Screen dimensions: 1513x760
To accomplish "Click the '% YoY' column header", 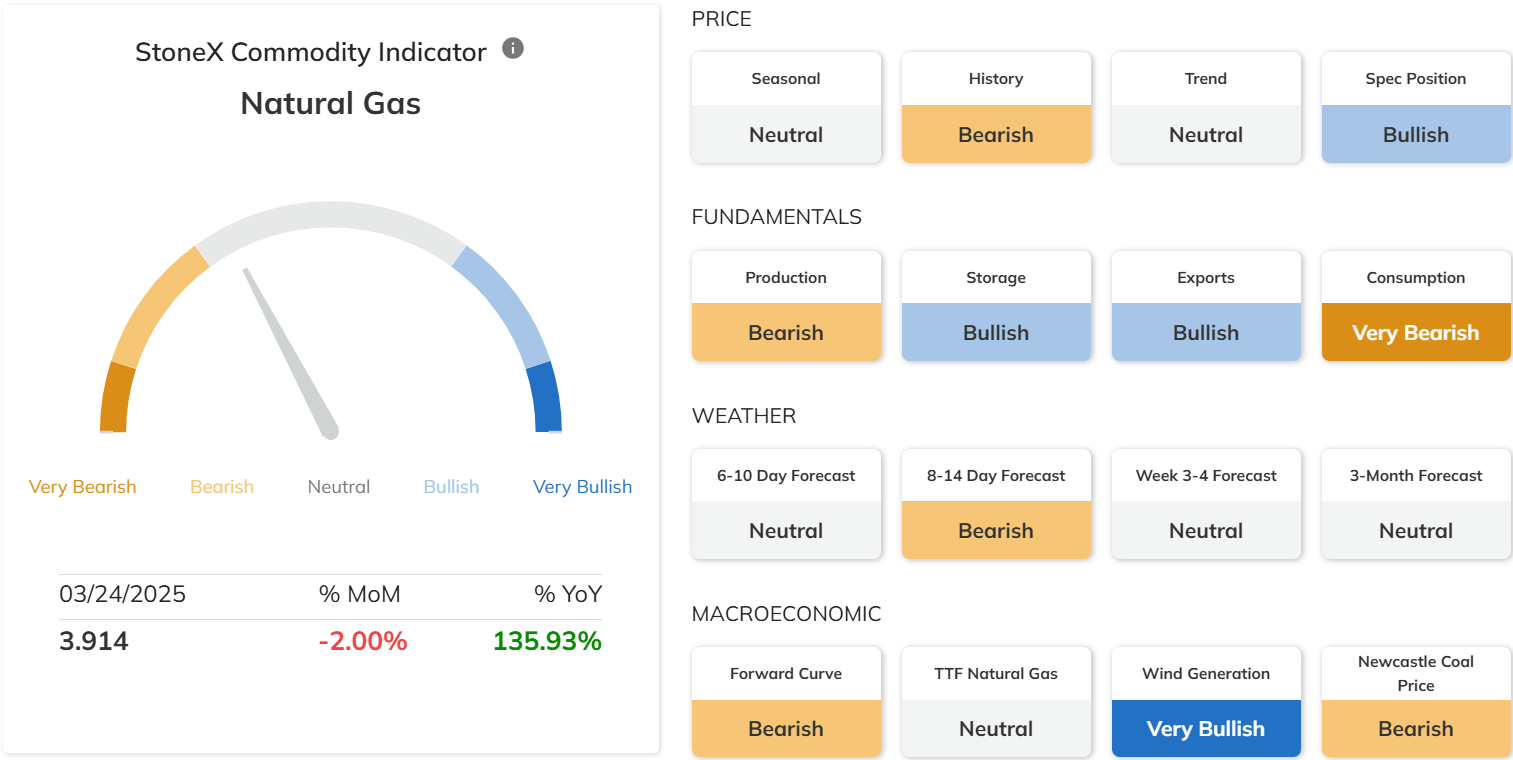I will [568, 594].
